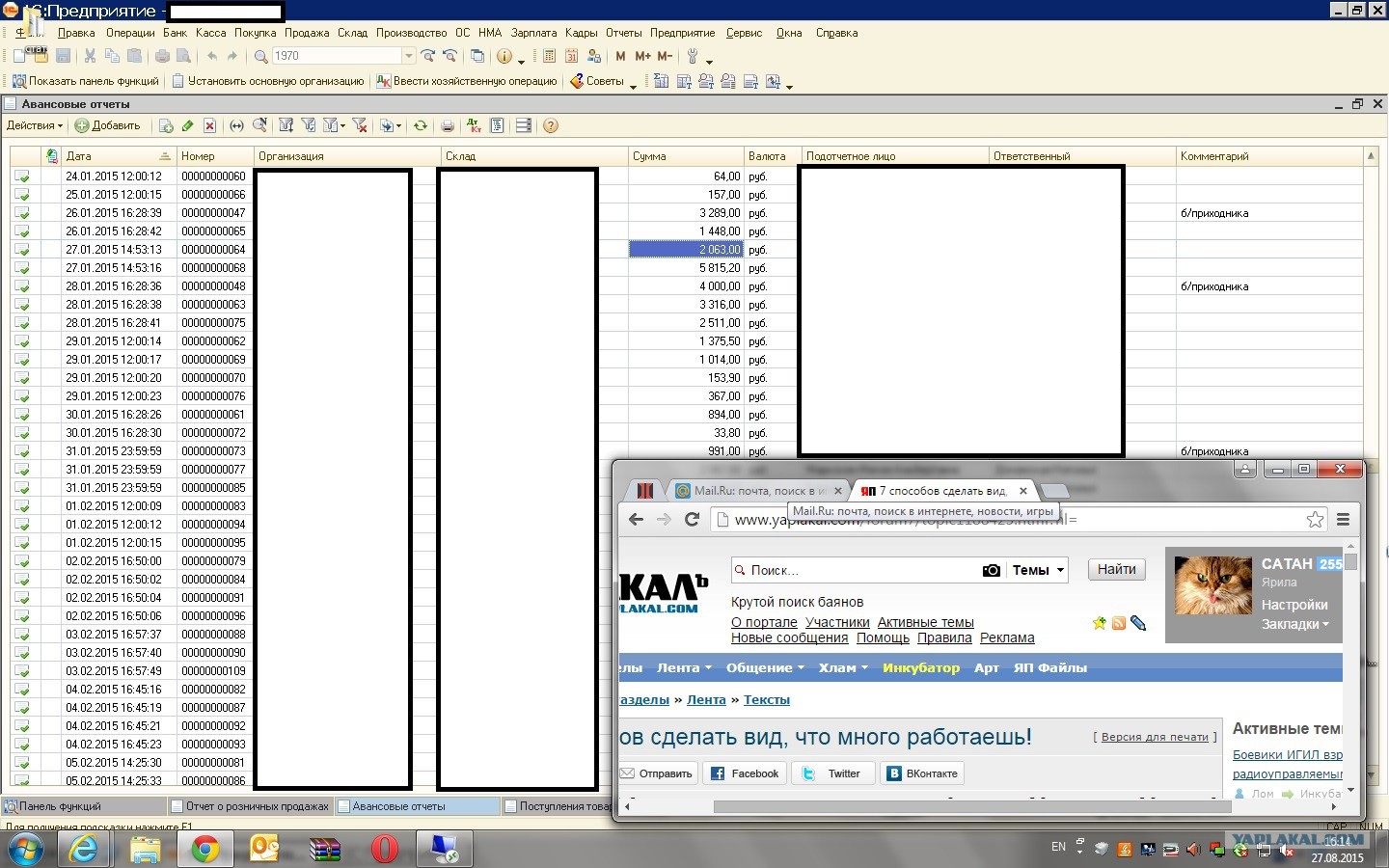Click the pencil edit record icon

pos(187,125)
